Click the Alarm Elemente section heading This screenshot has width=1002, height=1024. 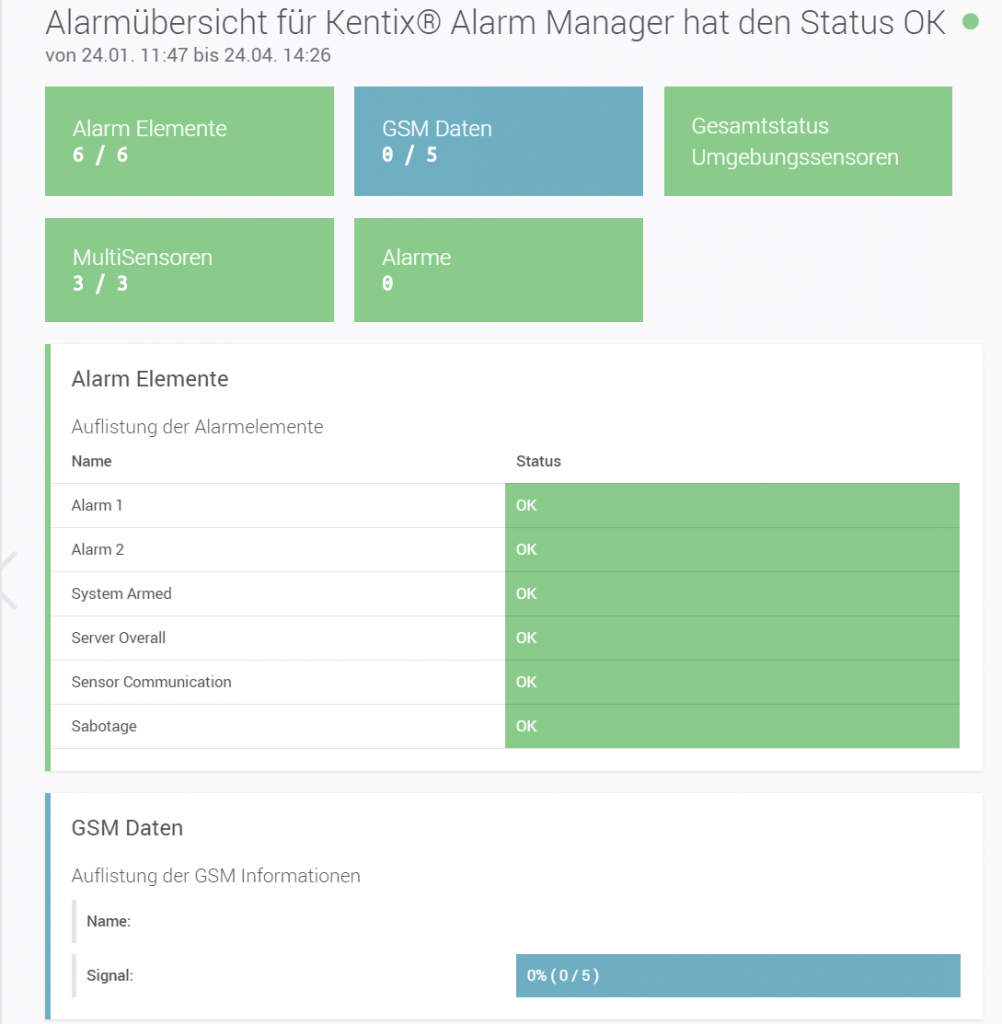pyautogui.click(x=150, y=379)
